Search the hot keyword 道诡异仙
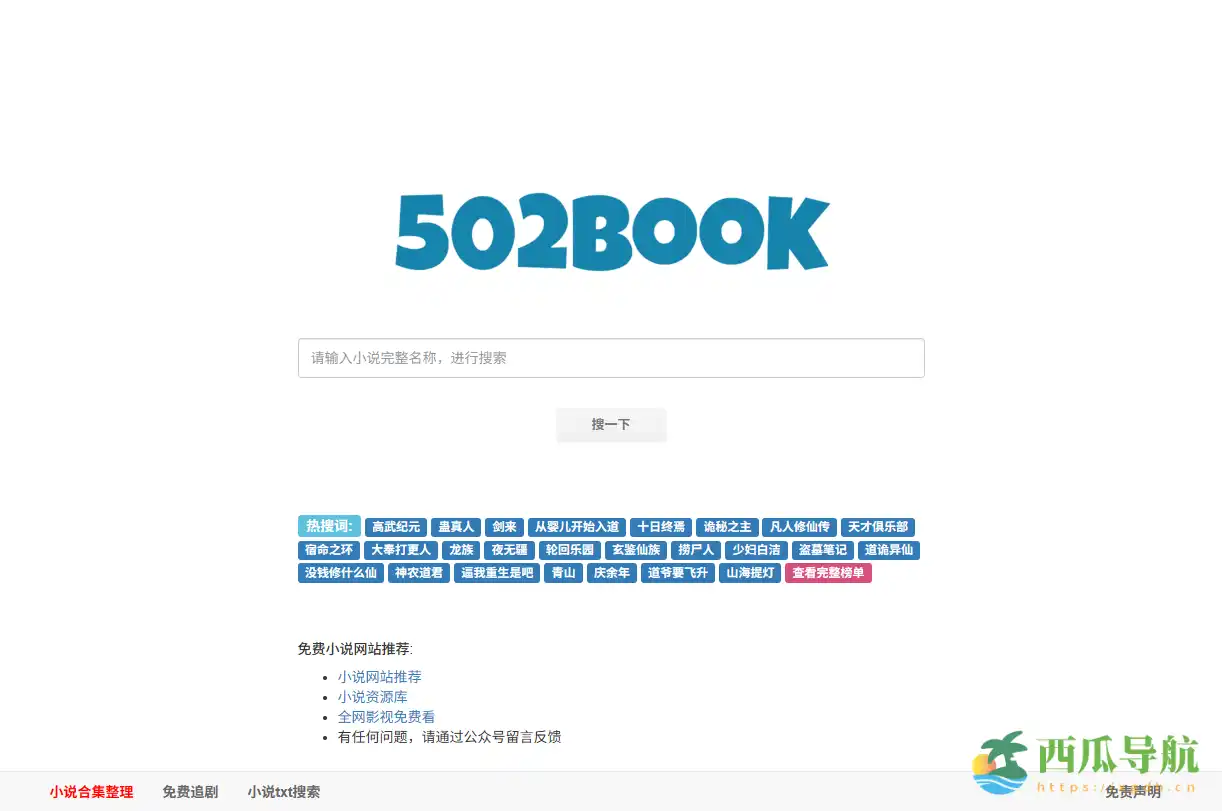1222x811 pixels. coord(889,550)
